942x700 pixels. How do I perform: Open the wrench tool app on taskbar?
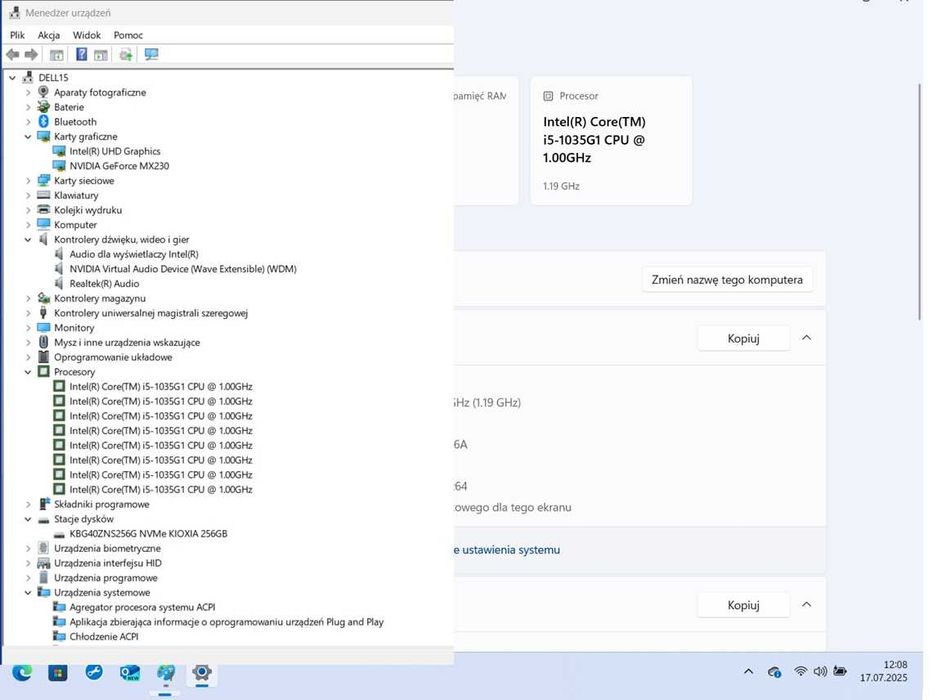click(94, 672)
